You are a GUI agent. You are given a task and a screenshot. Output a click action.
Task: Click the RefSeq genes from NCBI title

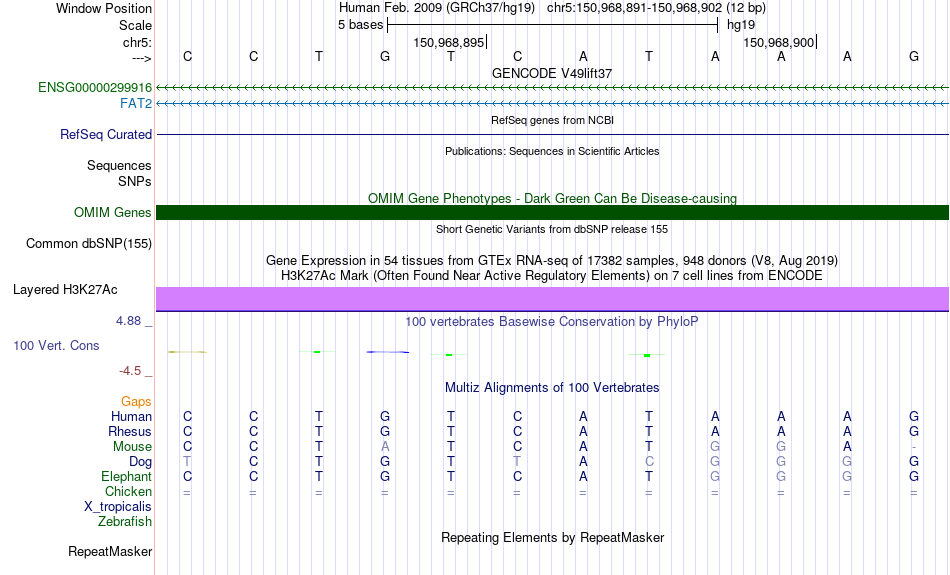553,120
